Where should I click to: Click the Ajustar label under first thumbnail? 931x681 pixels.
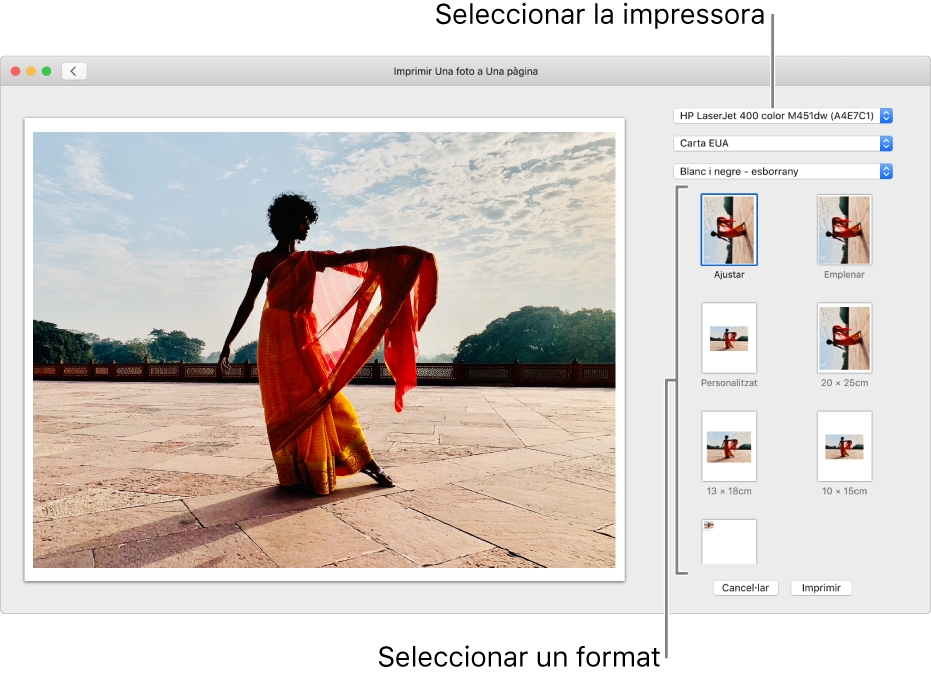[x=729, y=274]
